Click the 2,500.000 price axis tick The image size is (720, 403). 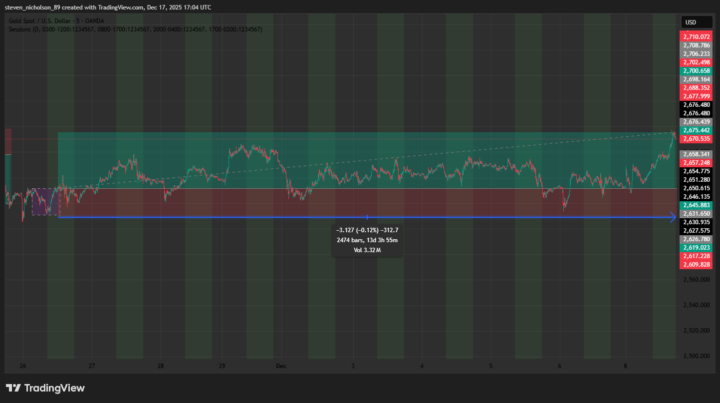tap(696, 356)
